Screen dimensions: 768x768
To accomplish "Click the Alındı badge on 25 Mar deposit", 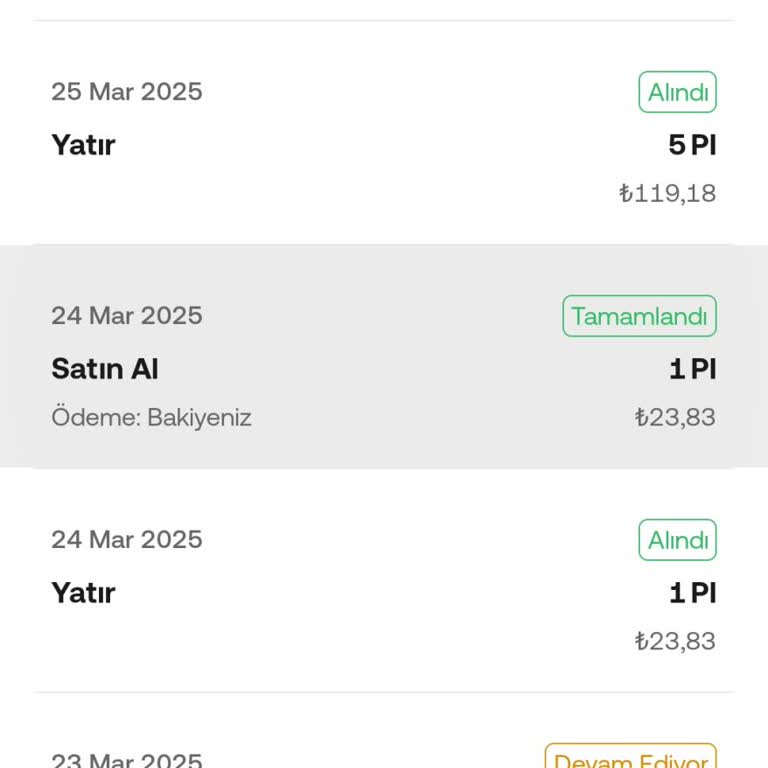I will coord(677,92).
